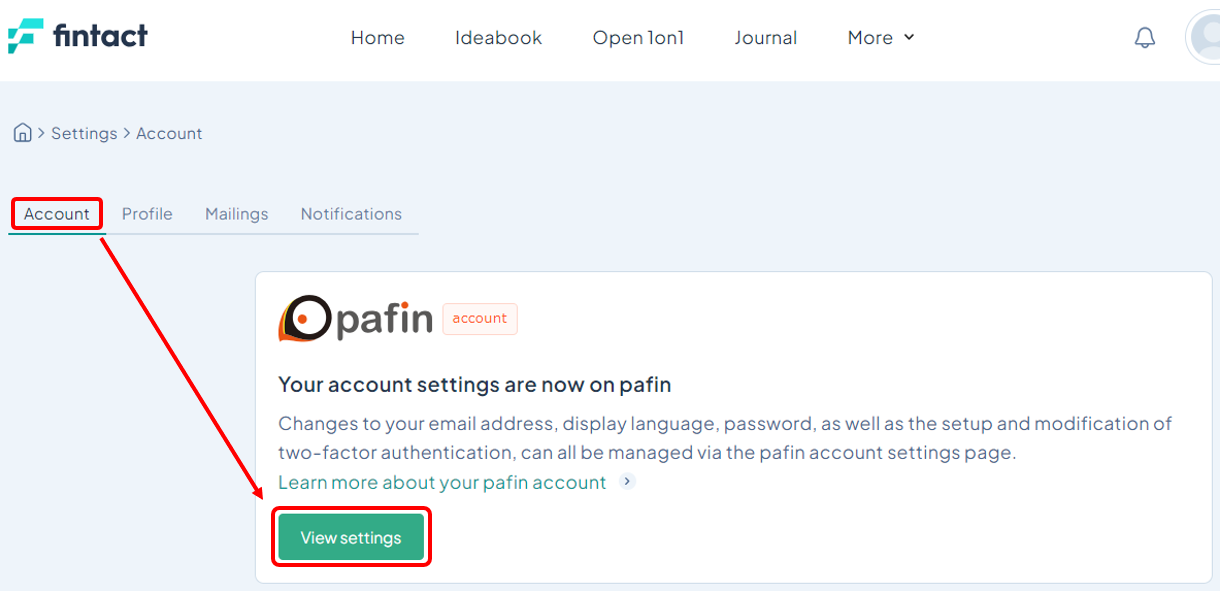The image size is (1221, 591).
Task: Click the pafin logo
Action: point(355,319)
